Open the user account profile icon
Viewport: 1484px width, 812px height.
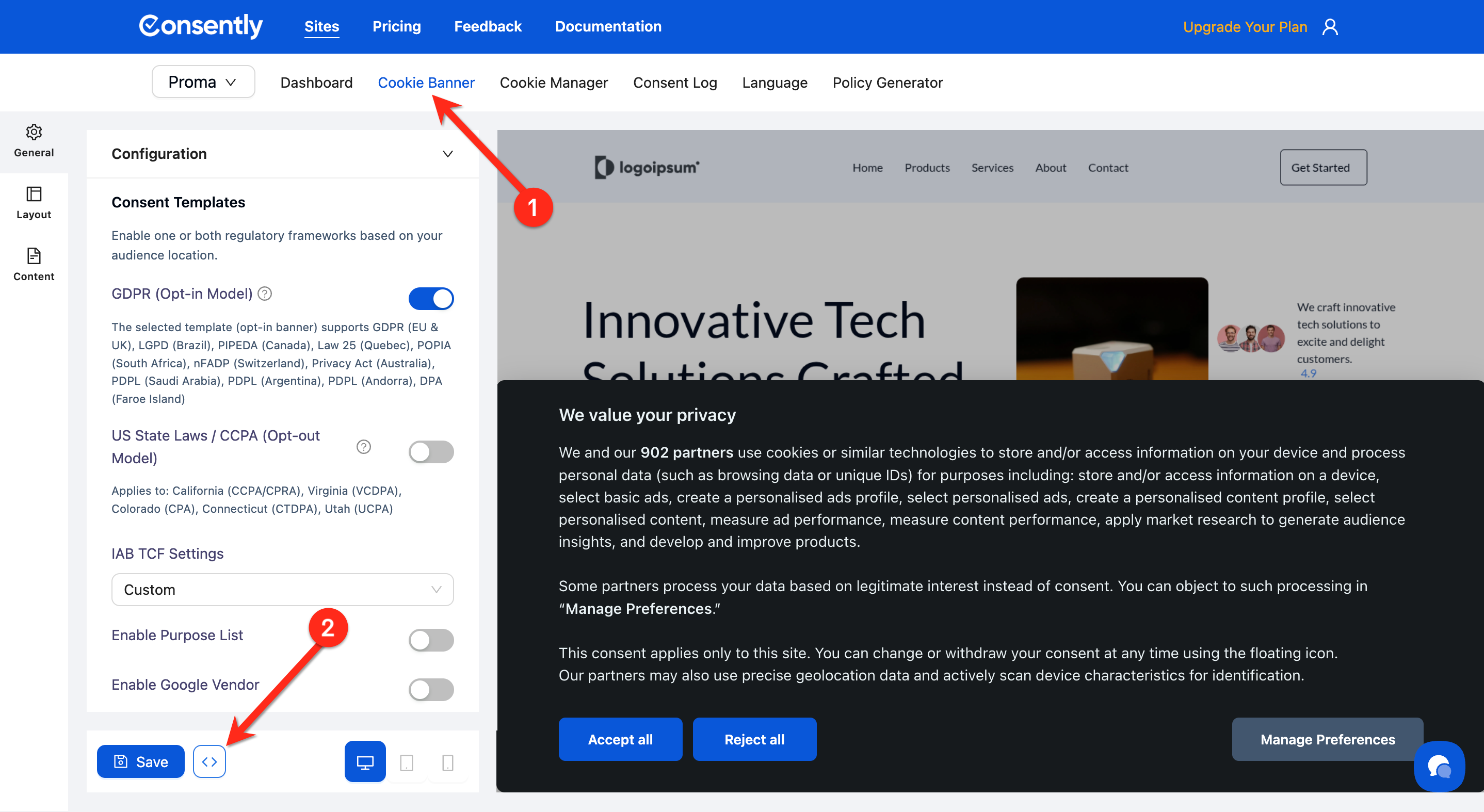[x=1330, y=27]
